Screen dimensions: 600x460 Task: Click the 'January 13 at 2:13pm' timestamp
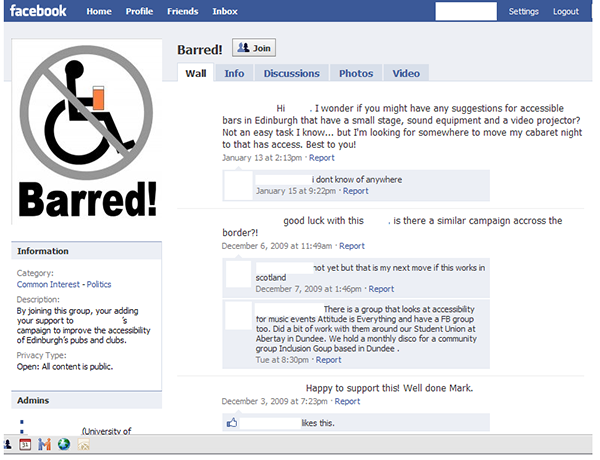coord(262,158)
